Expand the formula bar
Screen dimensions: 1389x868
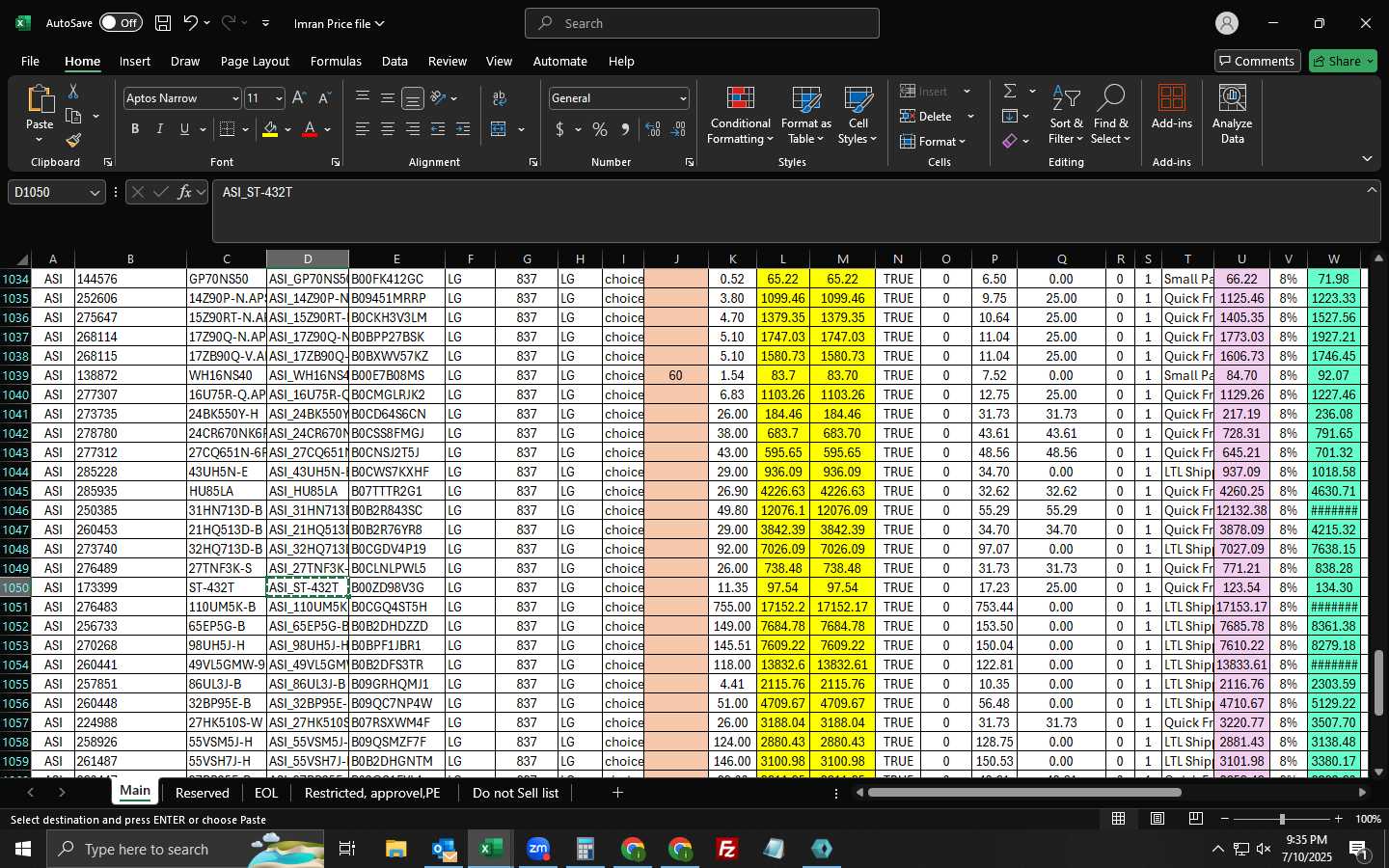pyautogui.click(x=1372, y=190)
